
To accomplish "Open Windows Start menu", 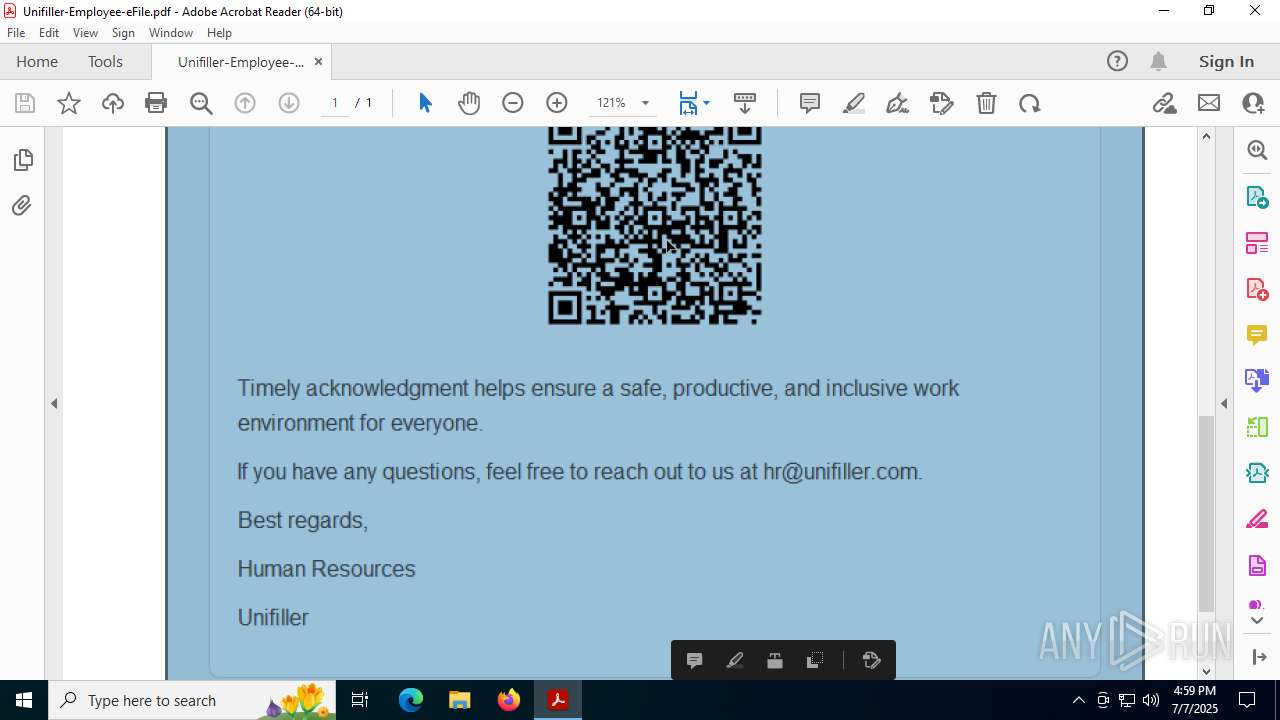I will click(x=24, y=700).
